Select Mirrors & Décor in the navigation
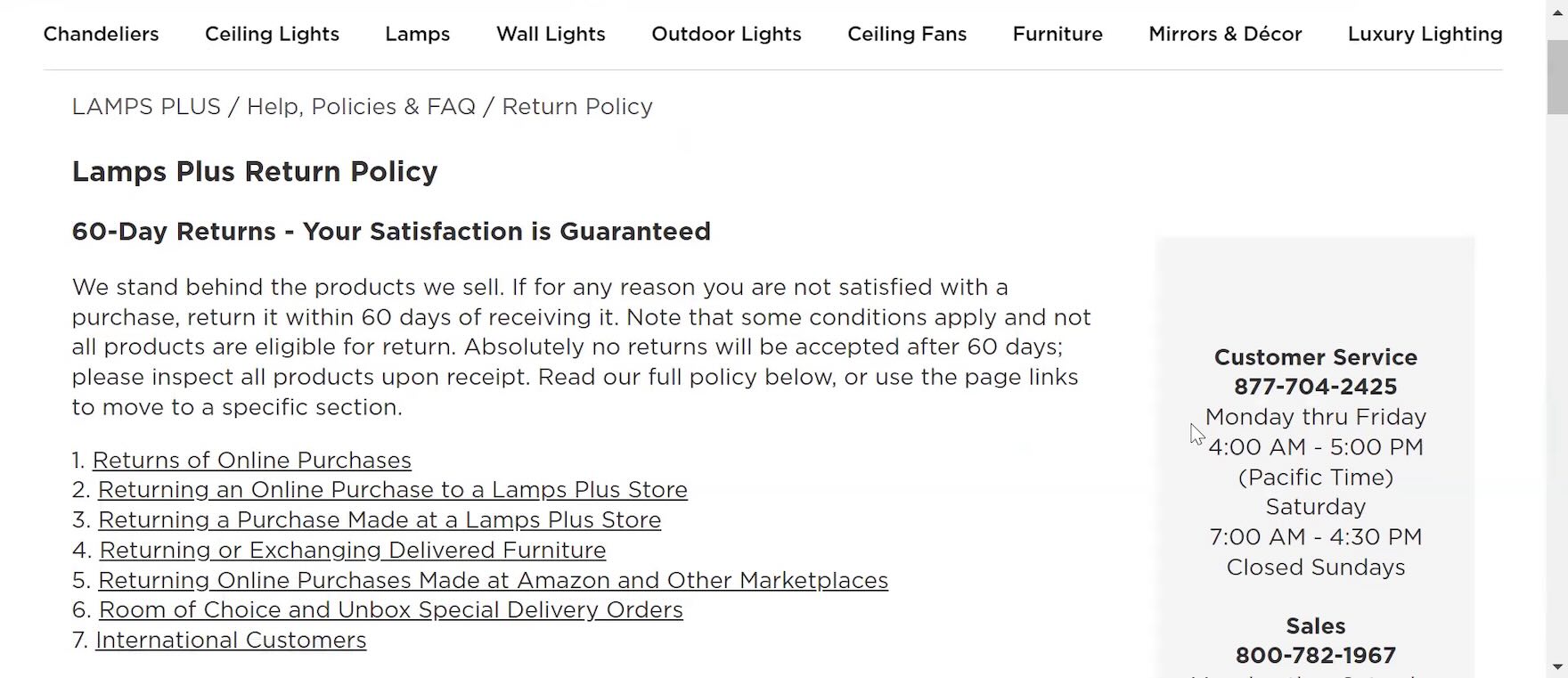This screenshot has height=678, width=1568. 1225,34
